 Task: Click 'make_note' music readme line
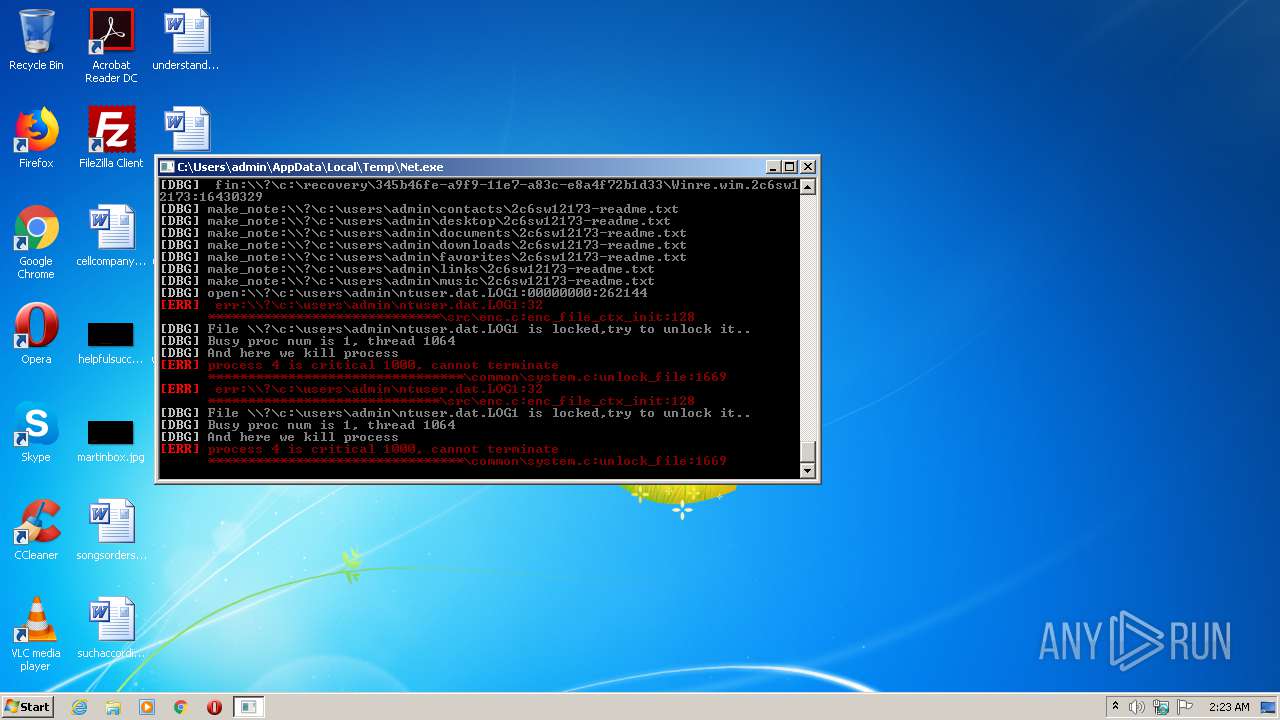407,281
